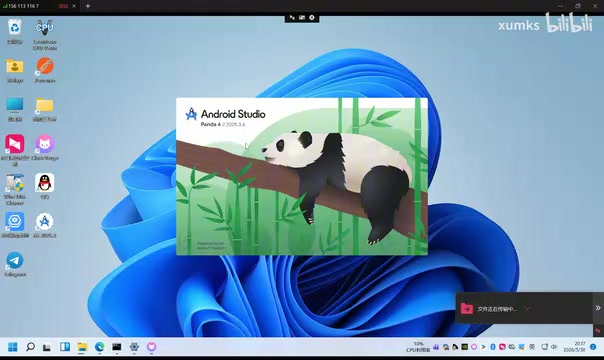Open the clock and date in taskbar
This screenshot has height=360, width=604.
[574, 347]
